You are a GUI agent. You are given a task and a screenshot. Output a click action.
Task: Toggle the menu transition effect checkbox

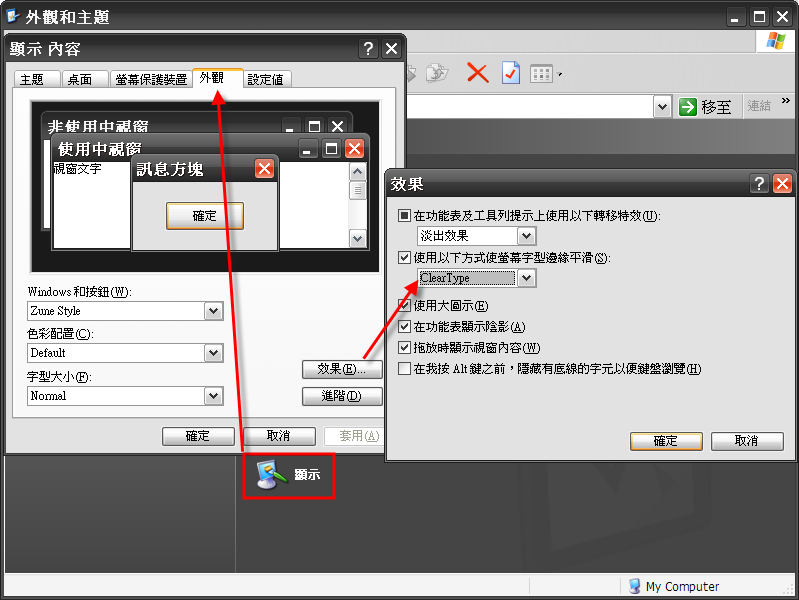[x=404, y=215]
